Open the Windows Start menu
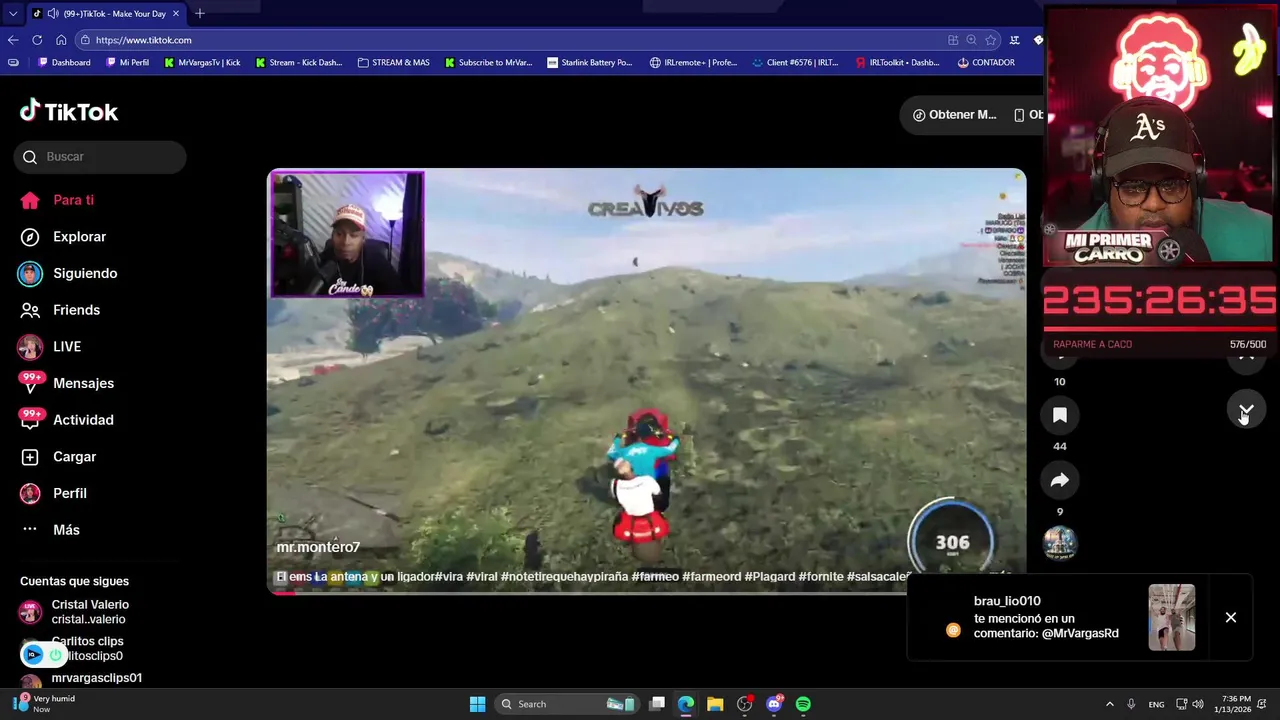Viewport: 1280px width, 720px height. click(478, 704)
